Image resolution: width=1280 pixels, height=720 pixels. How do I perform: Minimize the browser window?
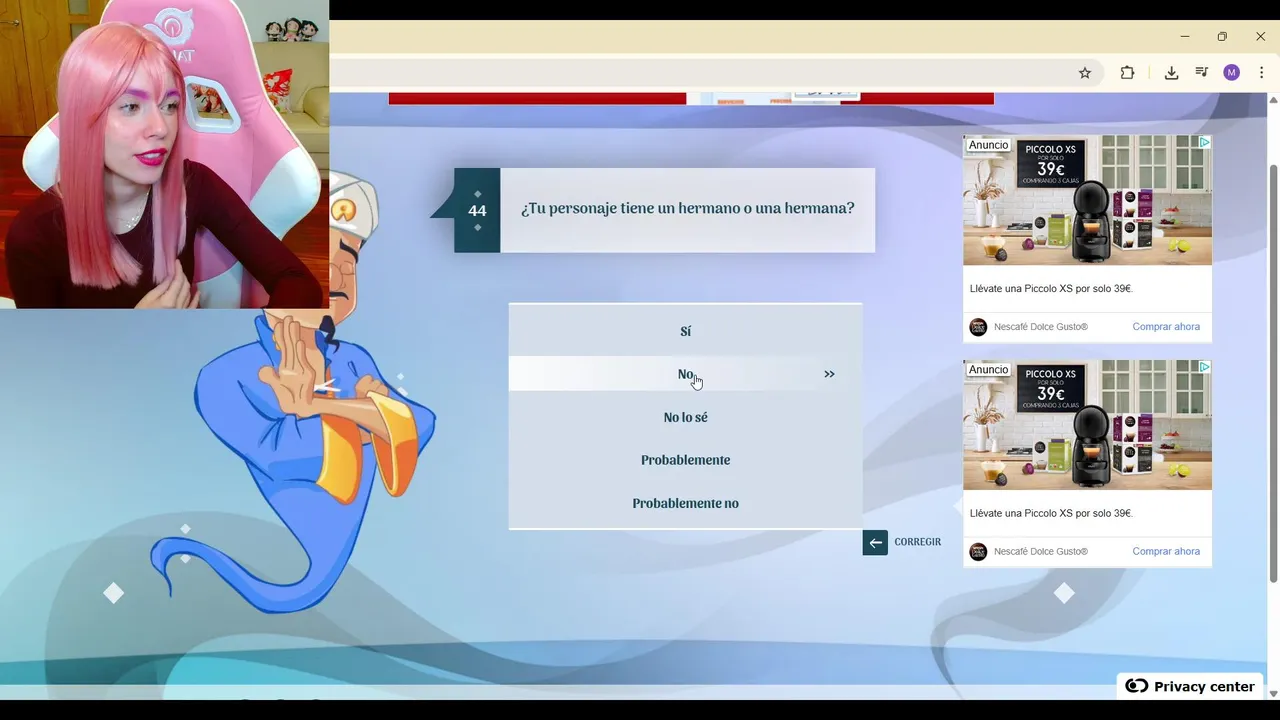pos(1185,37)
